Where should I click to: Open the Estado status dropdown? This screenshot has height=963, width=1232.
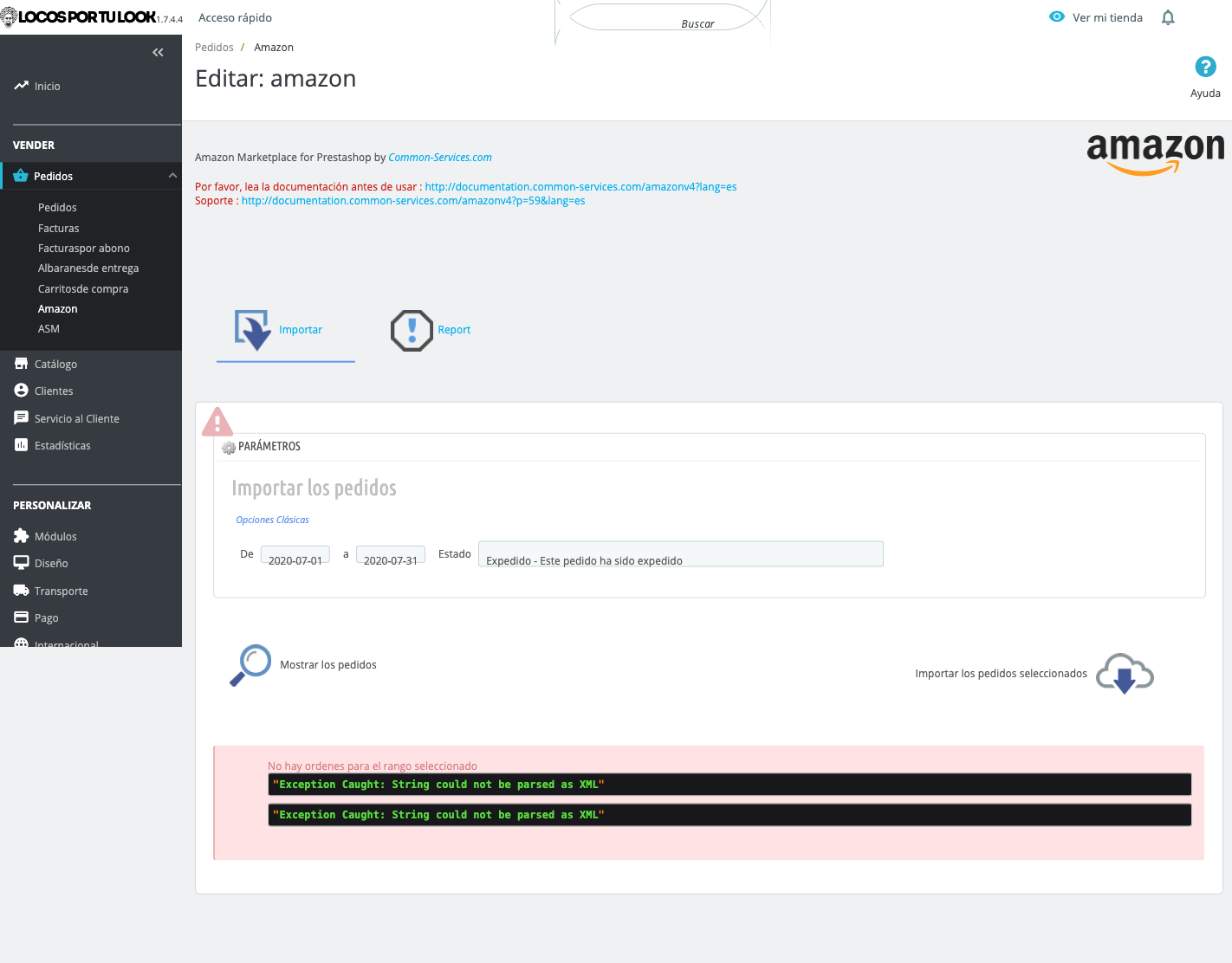681,554
